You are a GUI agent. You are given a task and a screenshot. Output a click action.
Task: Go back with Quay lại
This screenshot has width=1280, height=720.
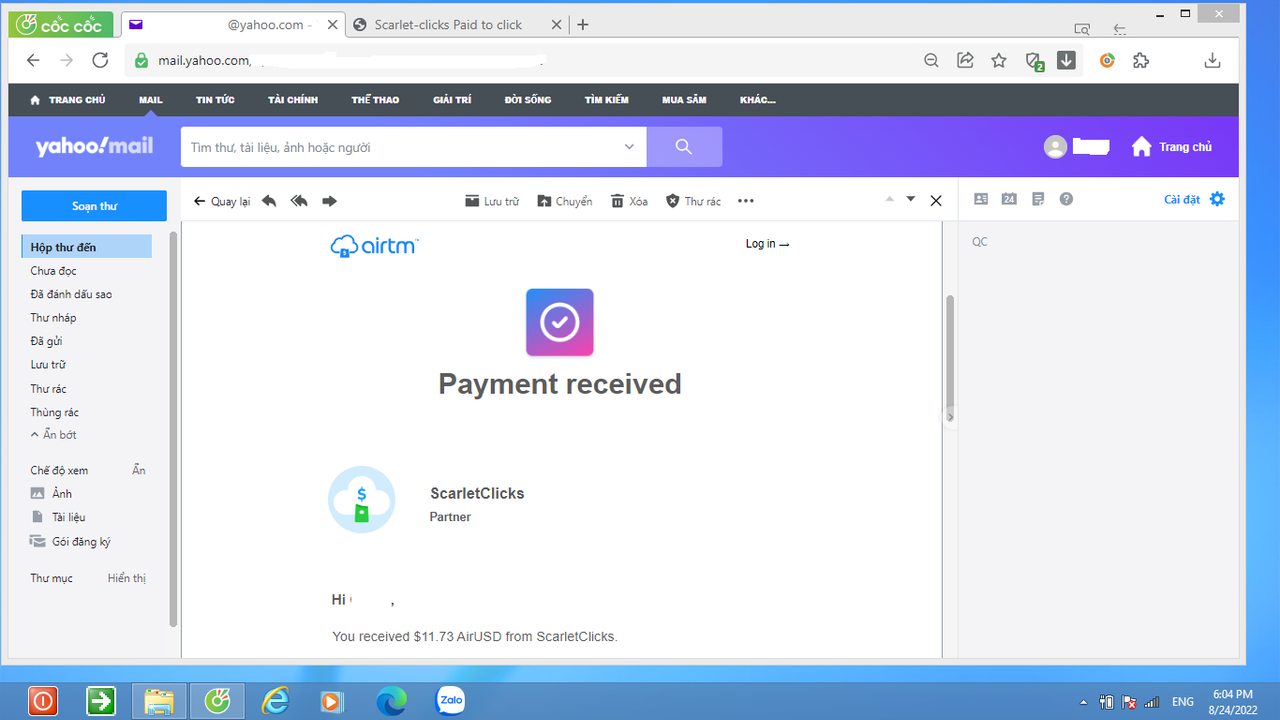[222, 201]
